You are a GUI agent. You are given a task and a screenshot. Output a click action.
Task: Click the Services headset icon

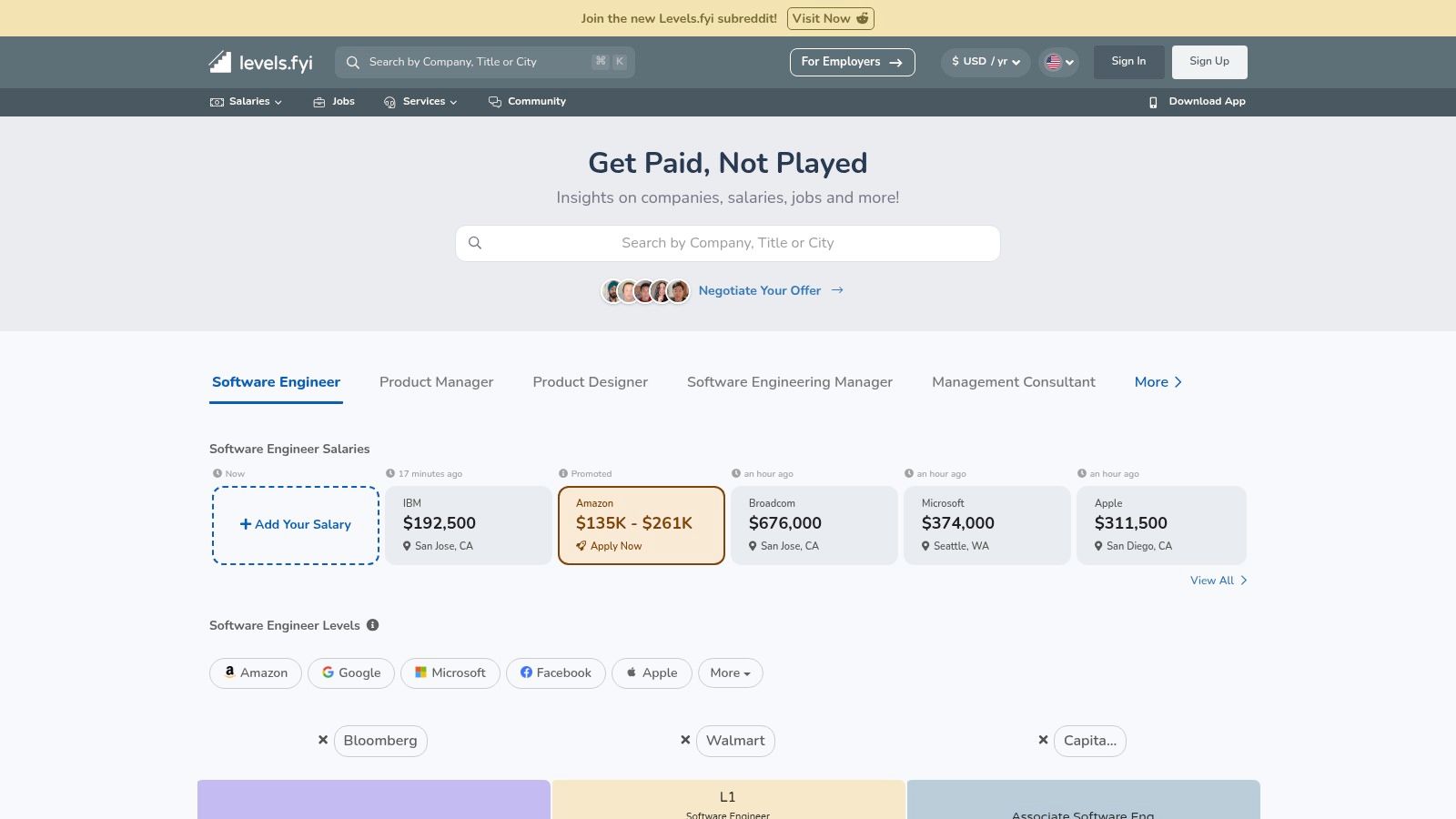click(x=389, y=102)
